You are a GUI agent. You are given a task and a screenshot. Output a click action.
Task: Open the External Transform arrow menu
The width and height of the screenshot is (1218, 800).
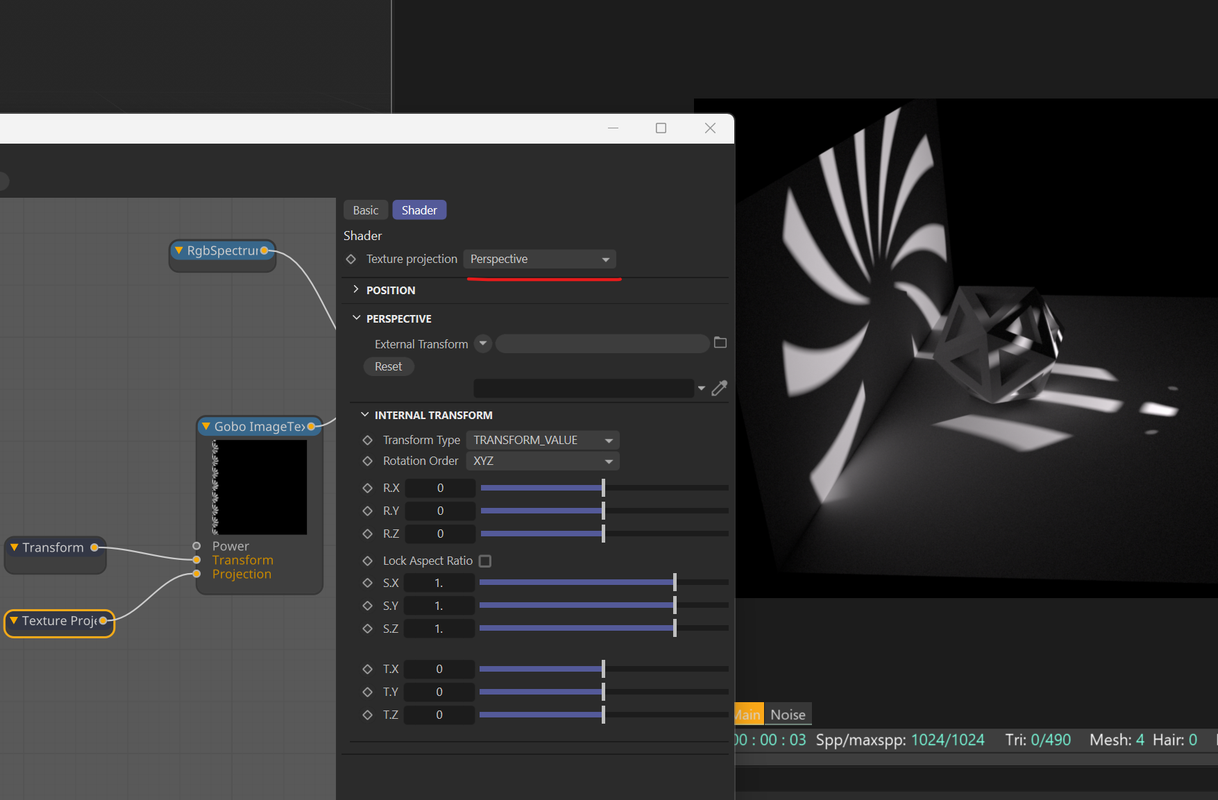tap(483, 344)
